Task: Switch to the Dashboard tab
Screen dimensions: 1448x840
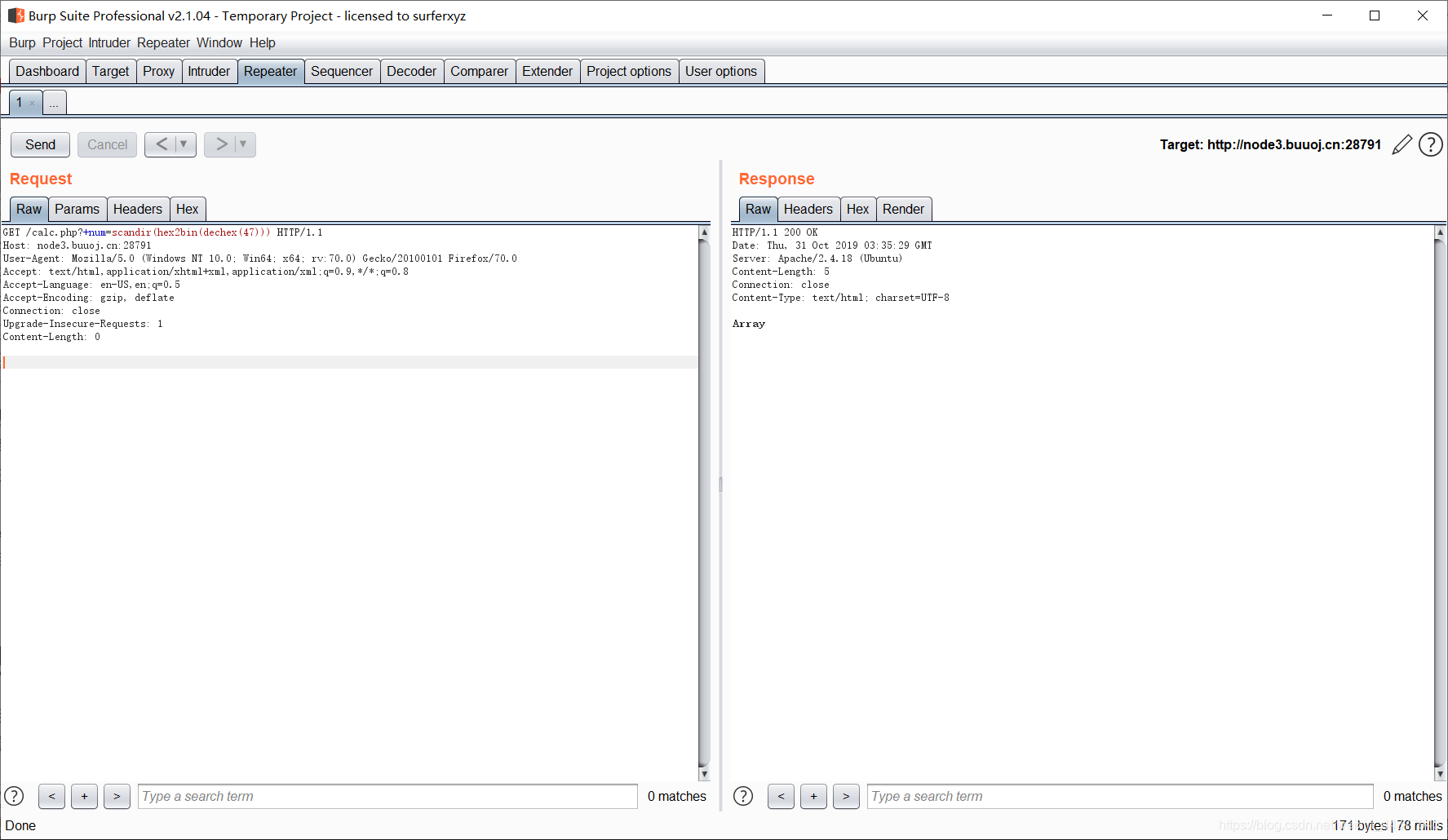Action: click(x=47, y=71)
